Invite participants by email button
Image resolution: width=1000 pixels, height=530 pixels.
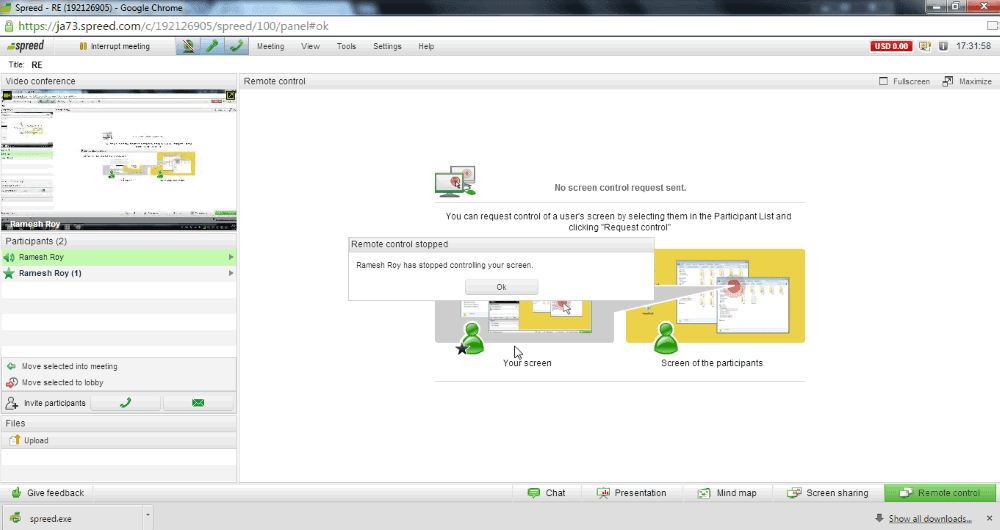pos(198,402)
